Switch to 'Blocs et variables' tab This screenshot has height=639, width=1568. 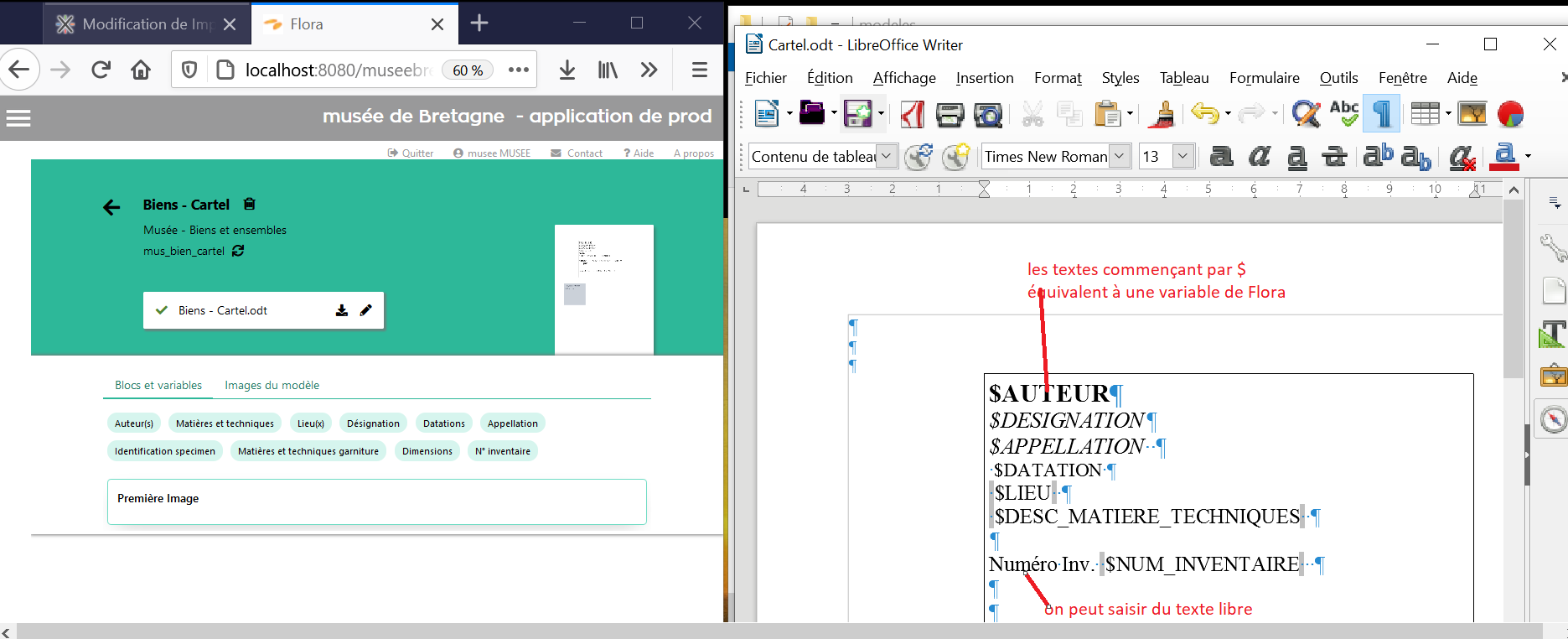(x=158, y=385)
